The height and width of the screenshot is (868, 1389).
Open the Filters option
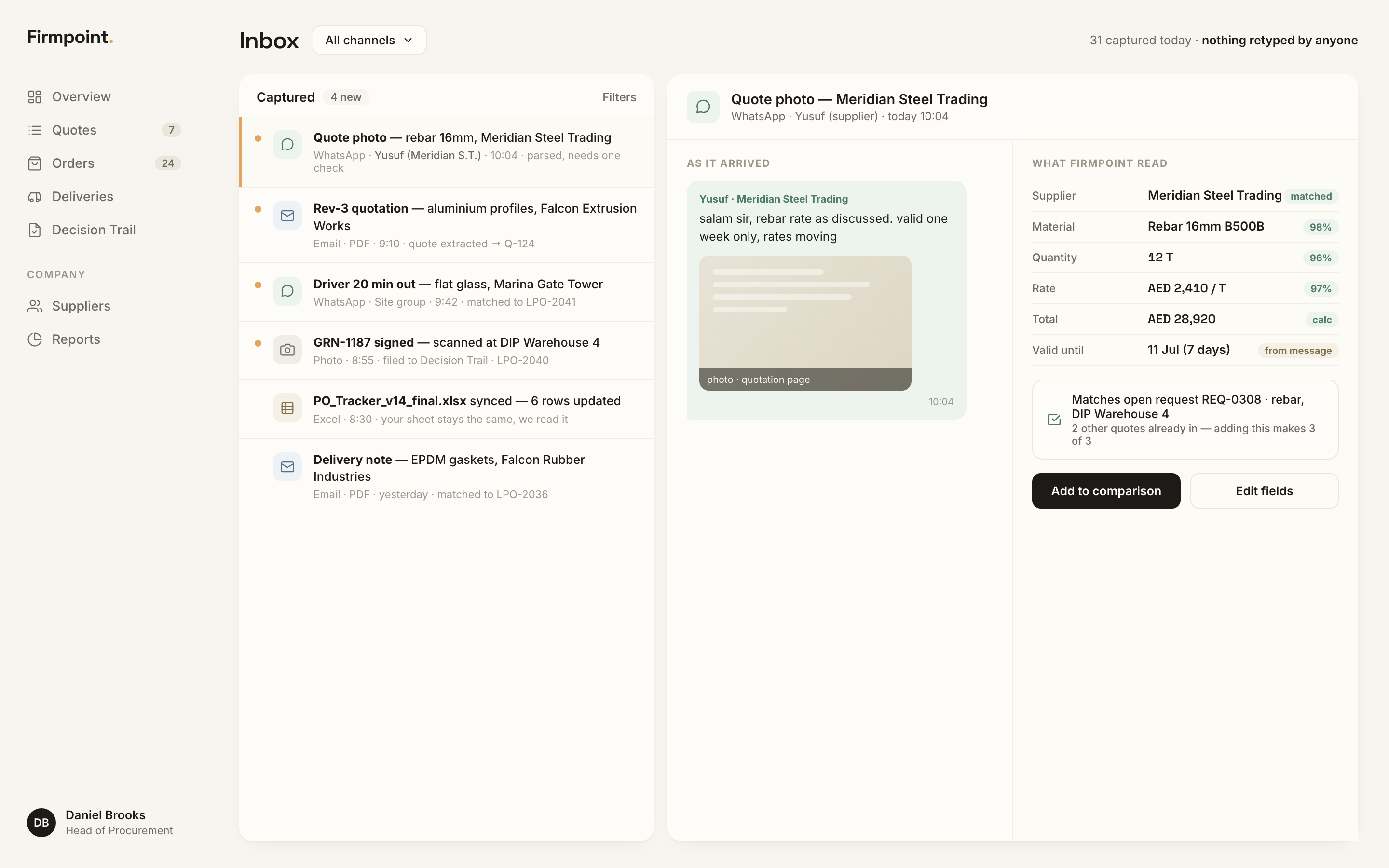tap(619, 97)
